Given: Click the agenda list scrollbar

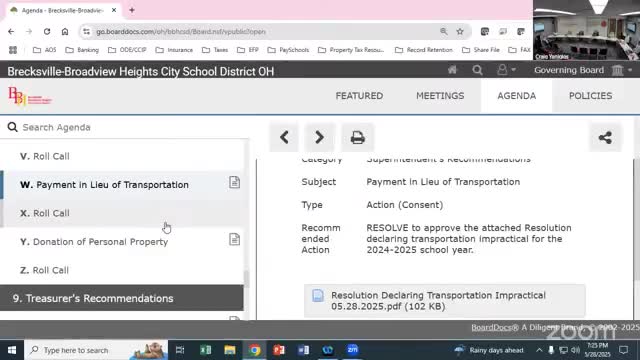Looking at the screenshot, I should [246, 279].
